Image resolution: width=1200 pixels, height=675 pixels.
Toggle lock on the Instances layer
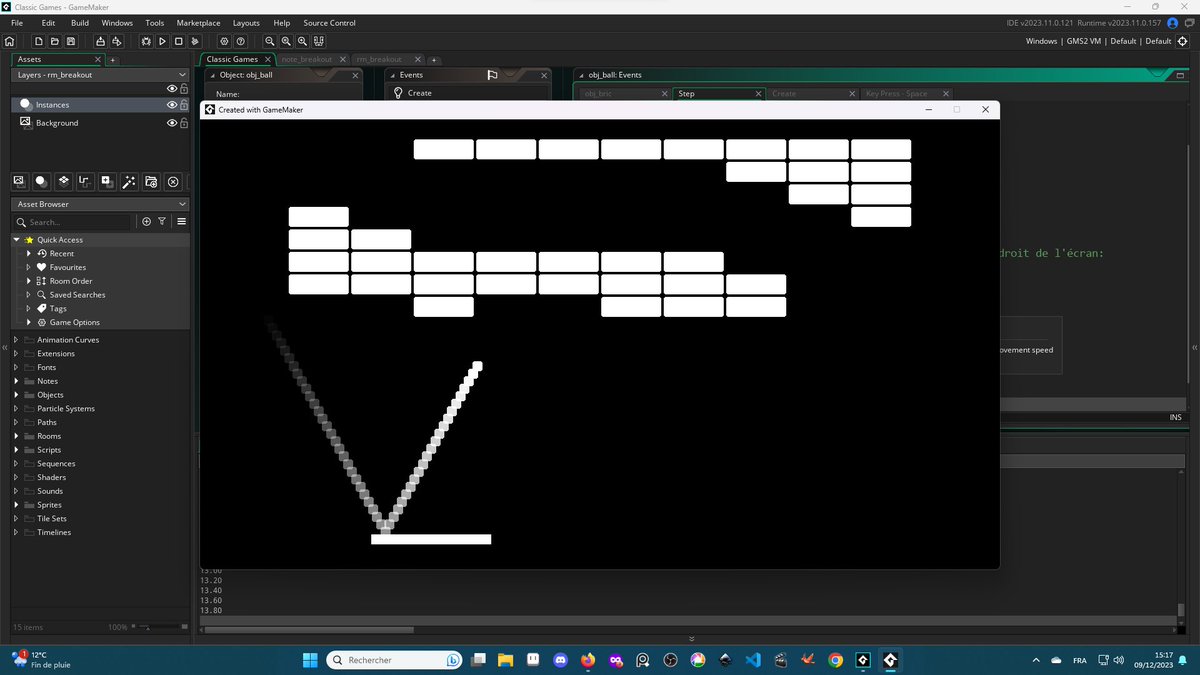click(x=184, y=104)
